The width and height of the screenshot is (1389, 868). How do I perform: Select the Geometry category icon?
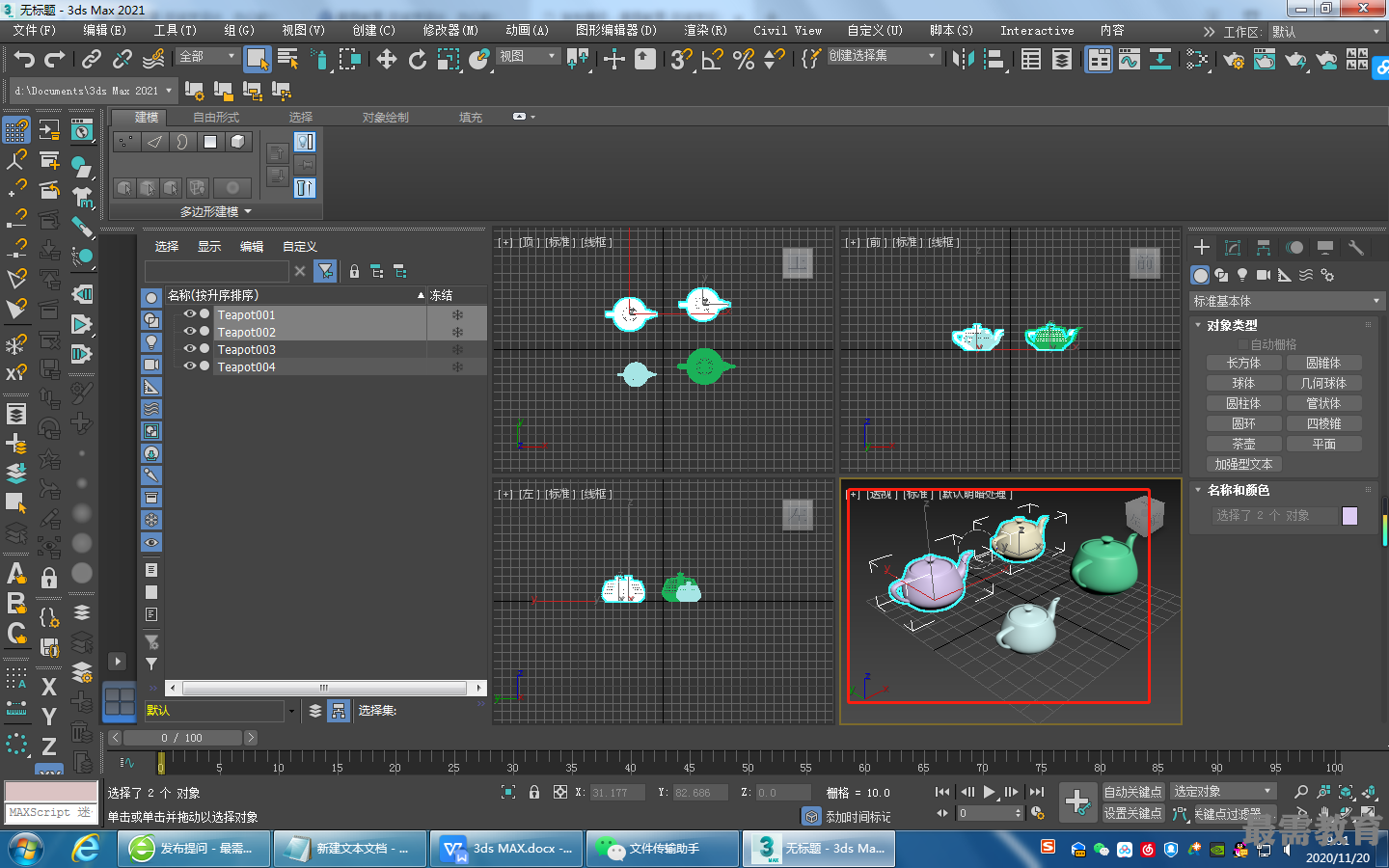click(x=1200, y=275)
